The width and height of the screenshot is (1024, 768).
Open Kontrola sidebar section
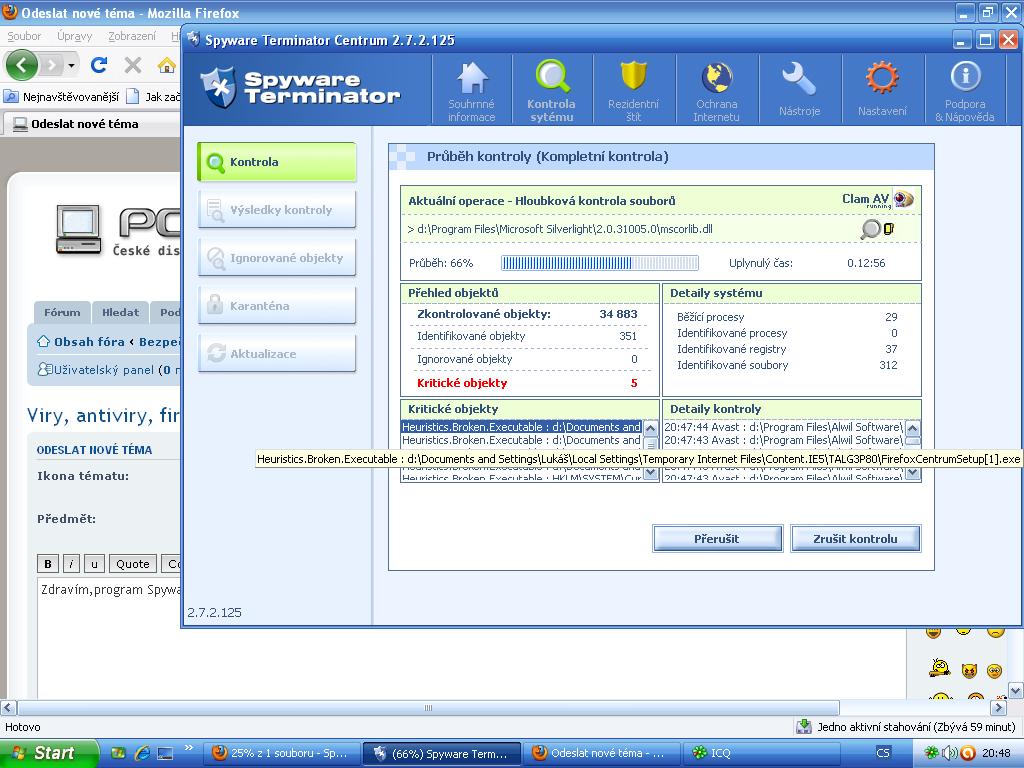(277, 162)
